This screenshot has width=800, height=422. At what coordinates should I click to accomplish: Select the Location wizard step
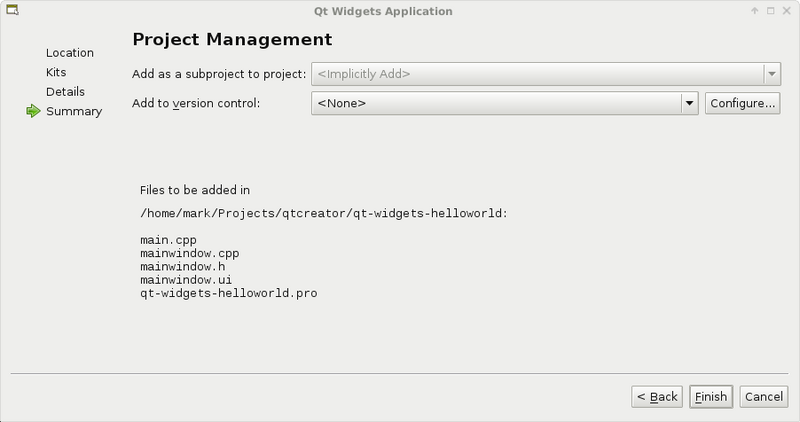click(x=70, y=53)
